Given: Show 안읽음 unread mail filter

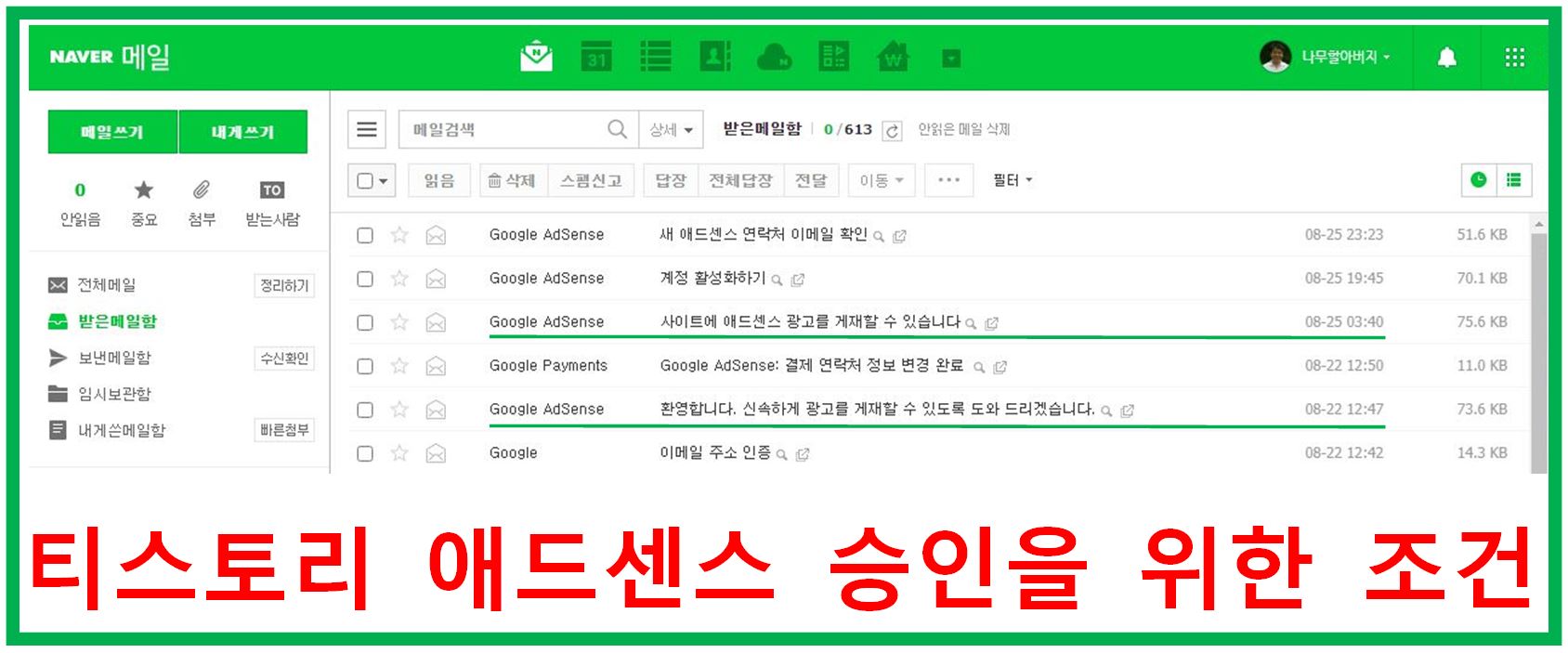Looking at the screenshot, I should coord(80,203).
